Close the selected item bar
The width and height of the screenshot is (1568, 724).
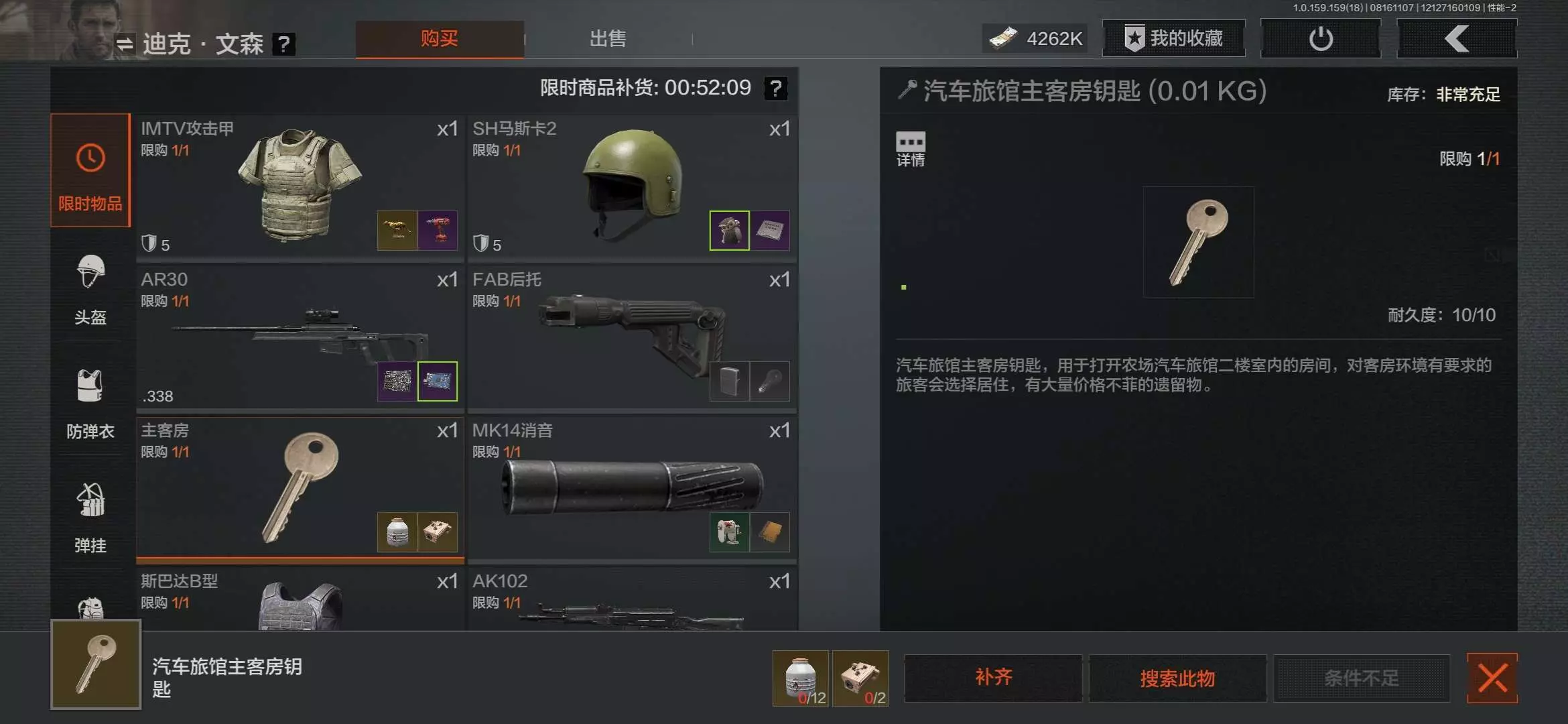(1492, 678)
